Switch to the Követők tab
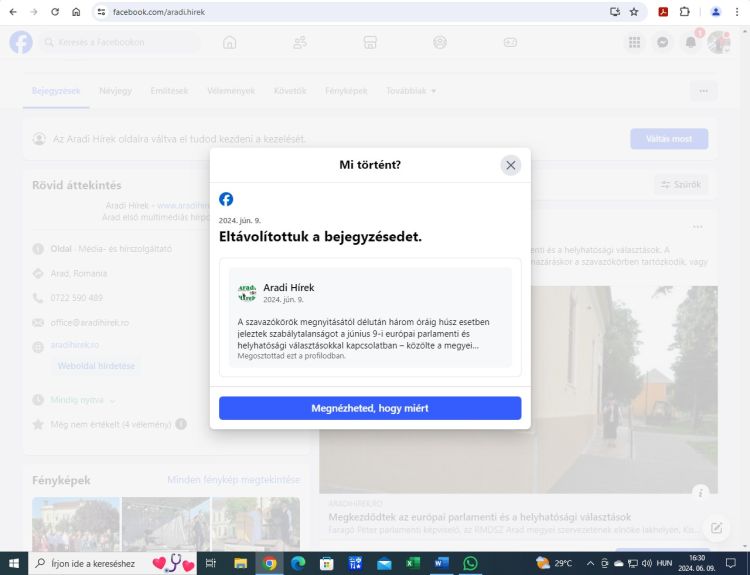 click(290, 91)
